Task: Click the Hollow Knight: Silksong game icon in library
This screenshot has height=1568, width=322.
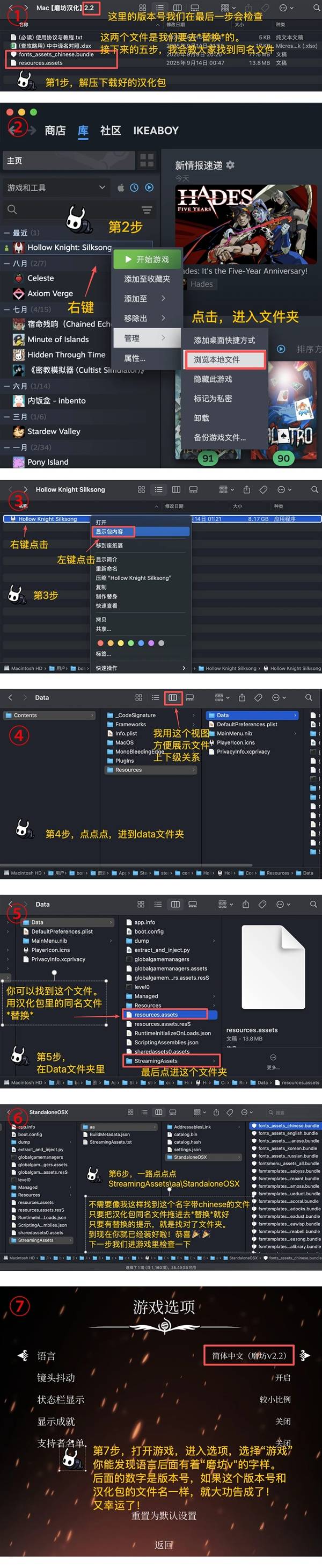Action: [x=19, y=248]
